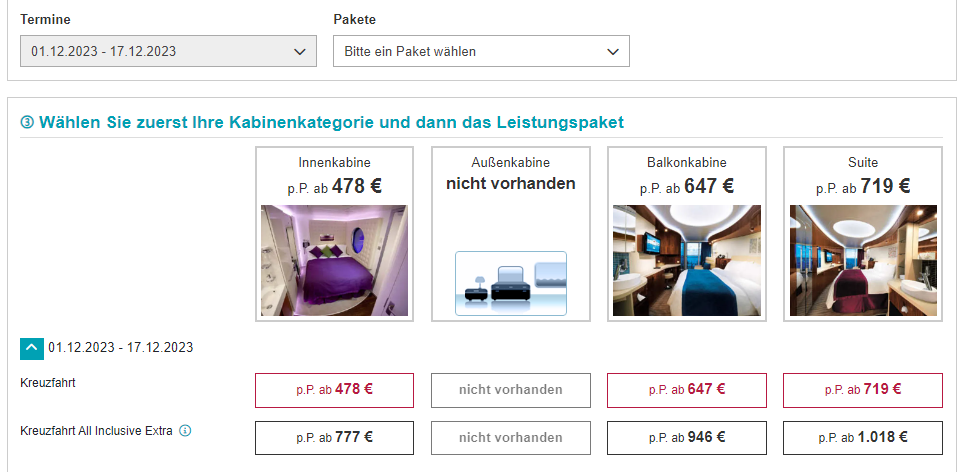
Task: Click All Inclusive Extra Außenkabine nicht vorhanden box
Action: pos(511,438)
